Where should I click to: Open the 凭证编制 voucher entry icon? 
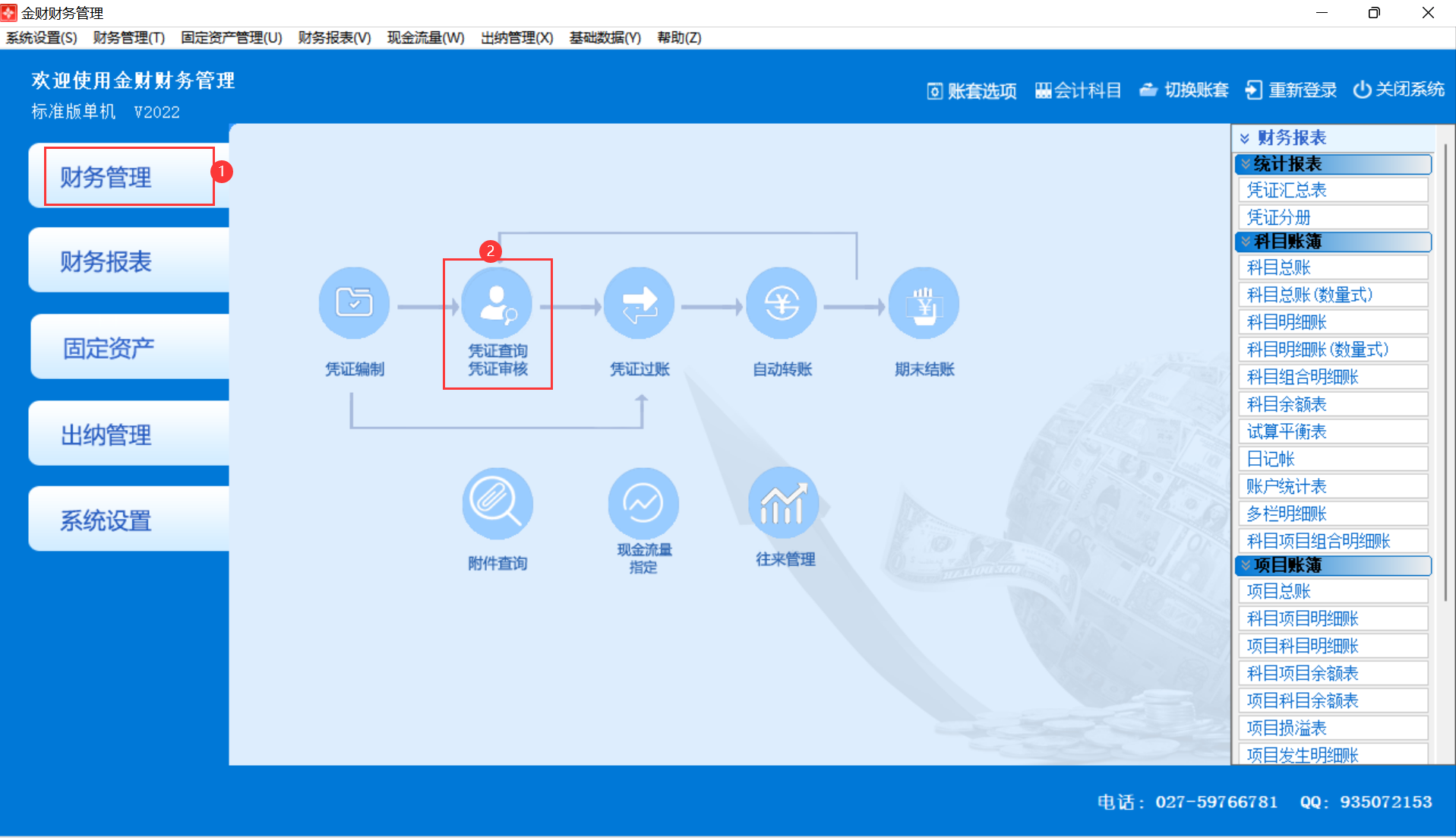point(354,303)
